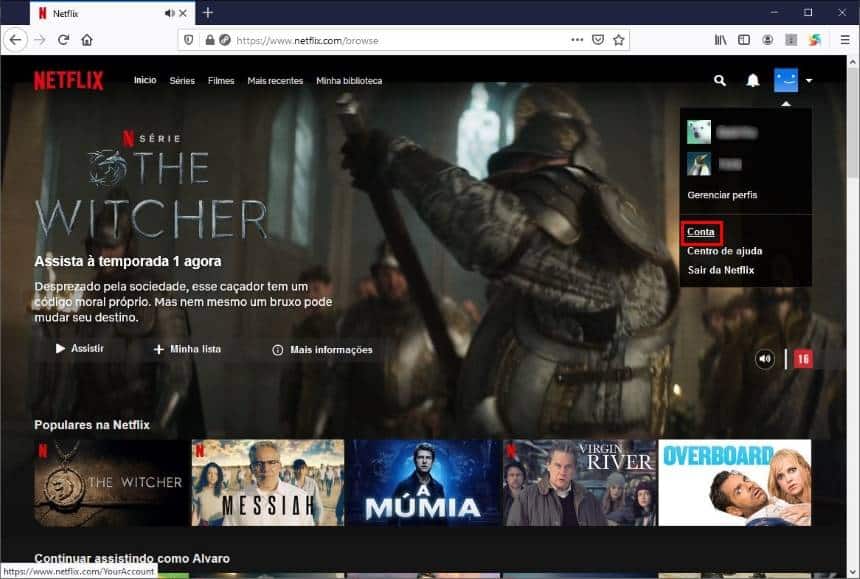Viewport: 860px width, 579px height.
Task: Open the Messiah thumbnail
Action: coord(268,482)
